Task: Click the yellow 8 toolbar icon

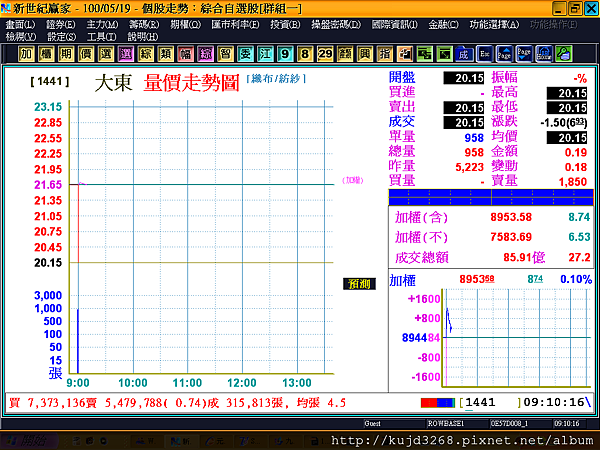Action: click(305, 54)
